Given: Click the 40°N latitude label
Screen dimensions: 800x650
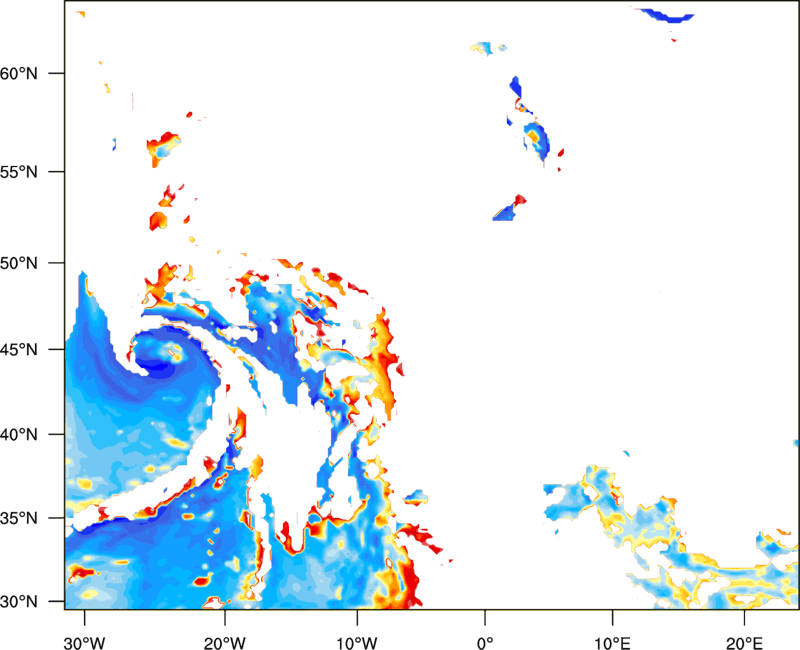Looking at the screenshot, I should pos(19,434).
